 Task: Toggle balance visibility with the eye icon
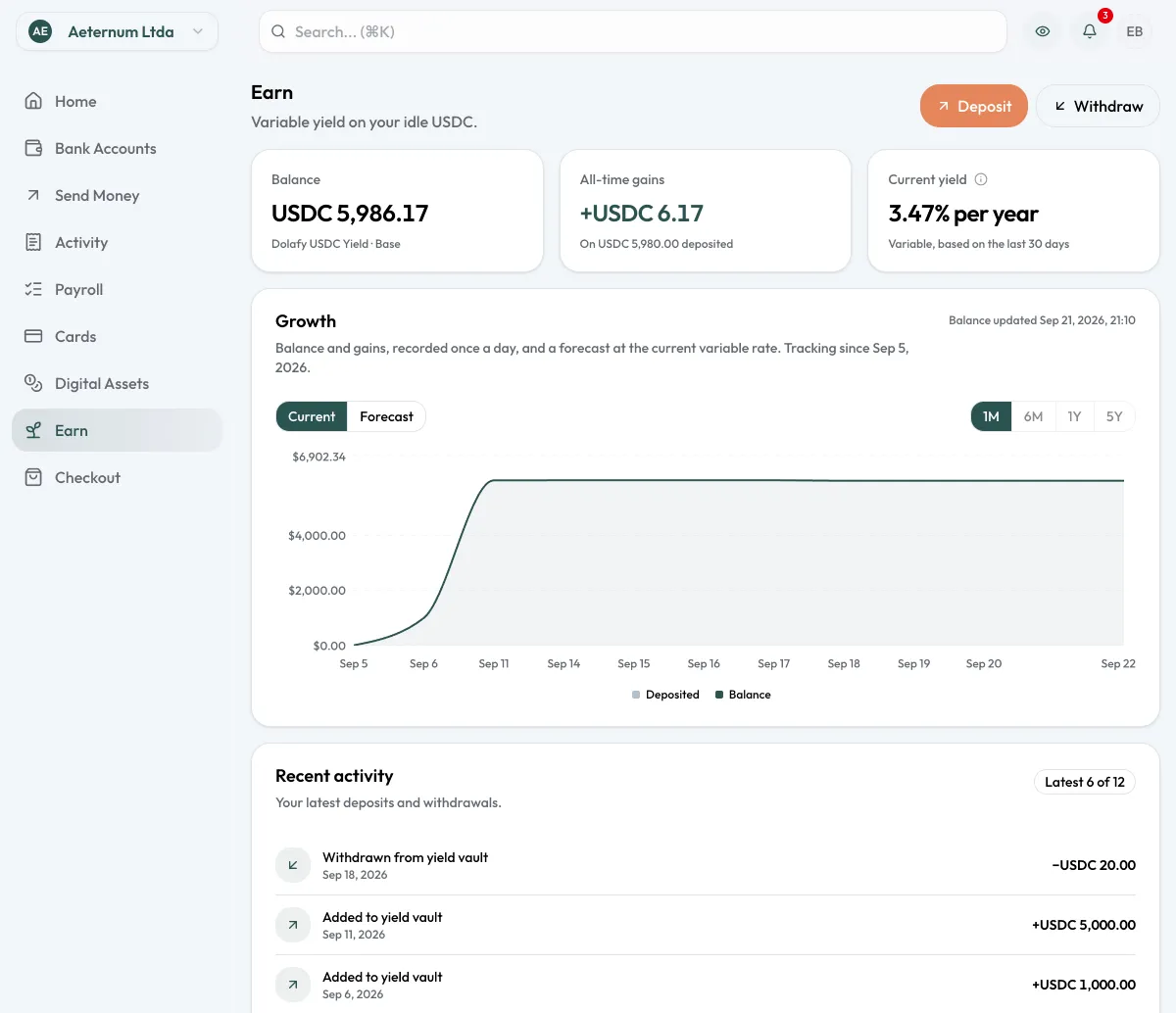[1043, 31]
